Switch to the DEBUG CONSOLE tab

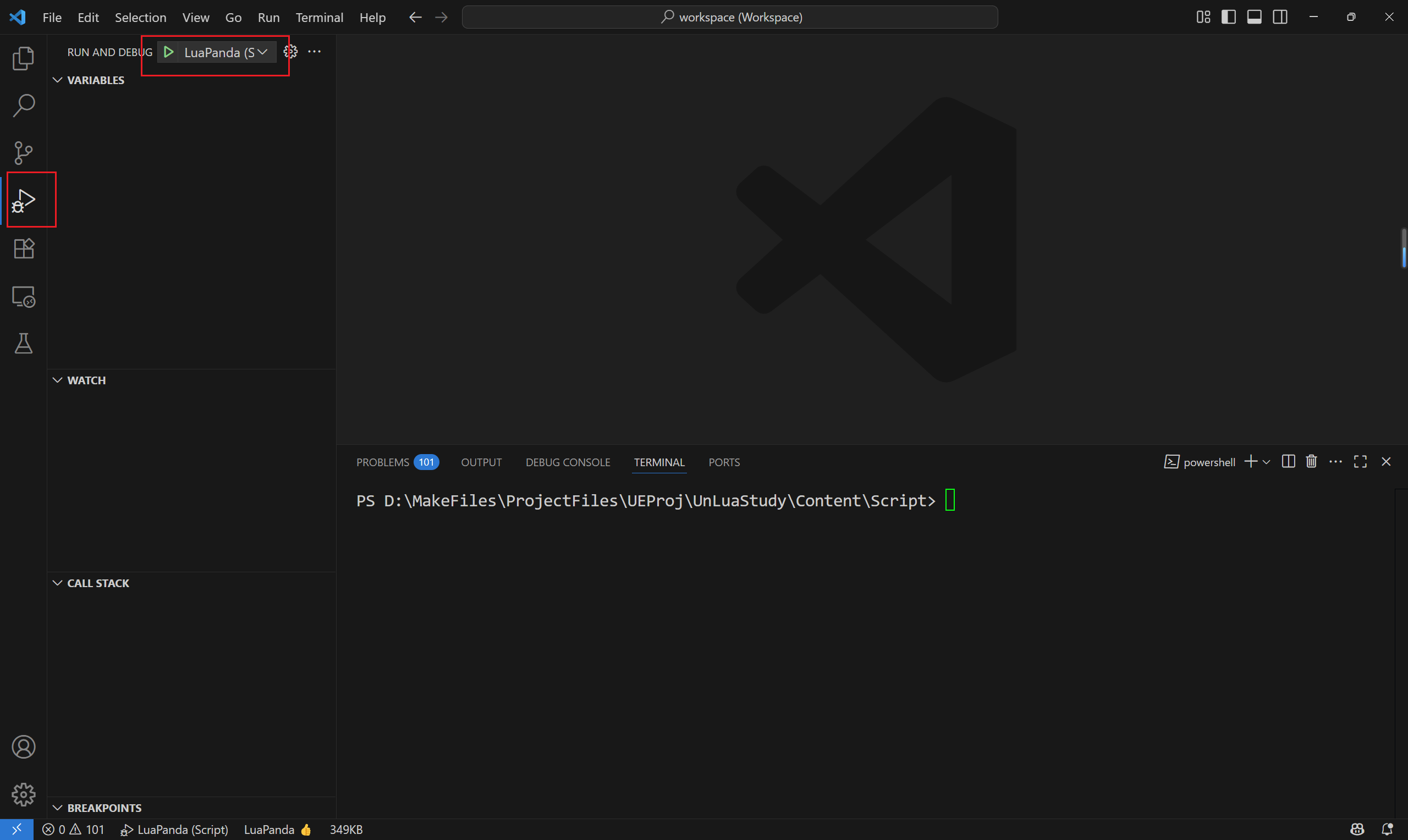point(567,462)
